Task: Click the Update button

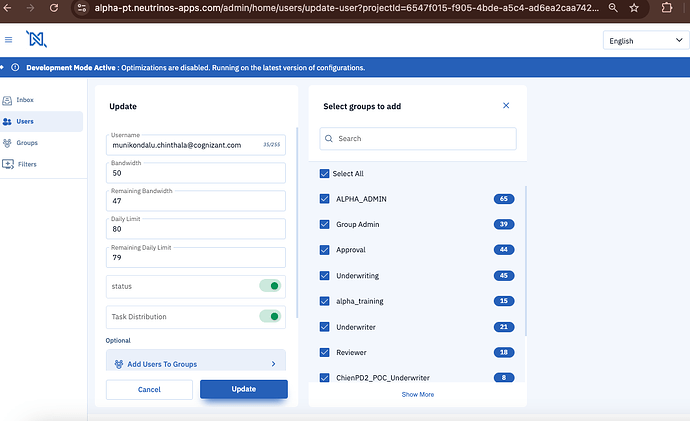Action: (x=244, y=389)
